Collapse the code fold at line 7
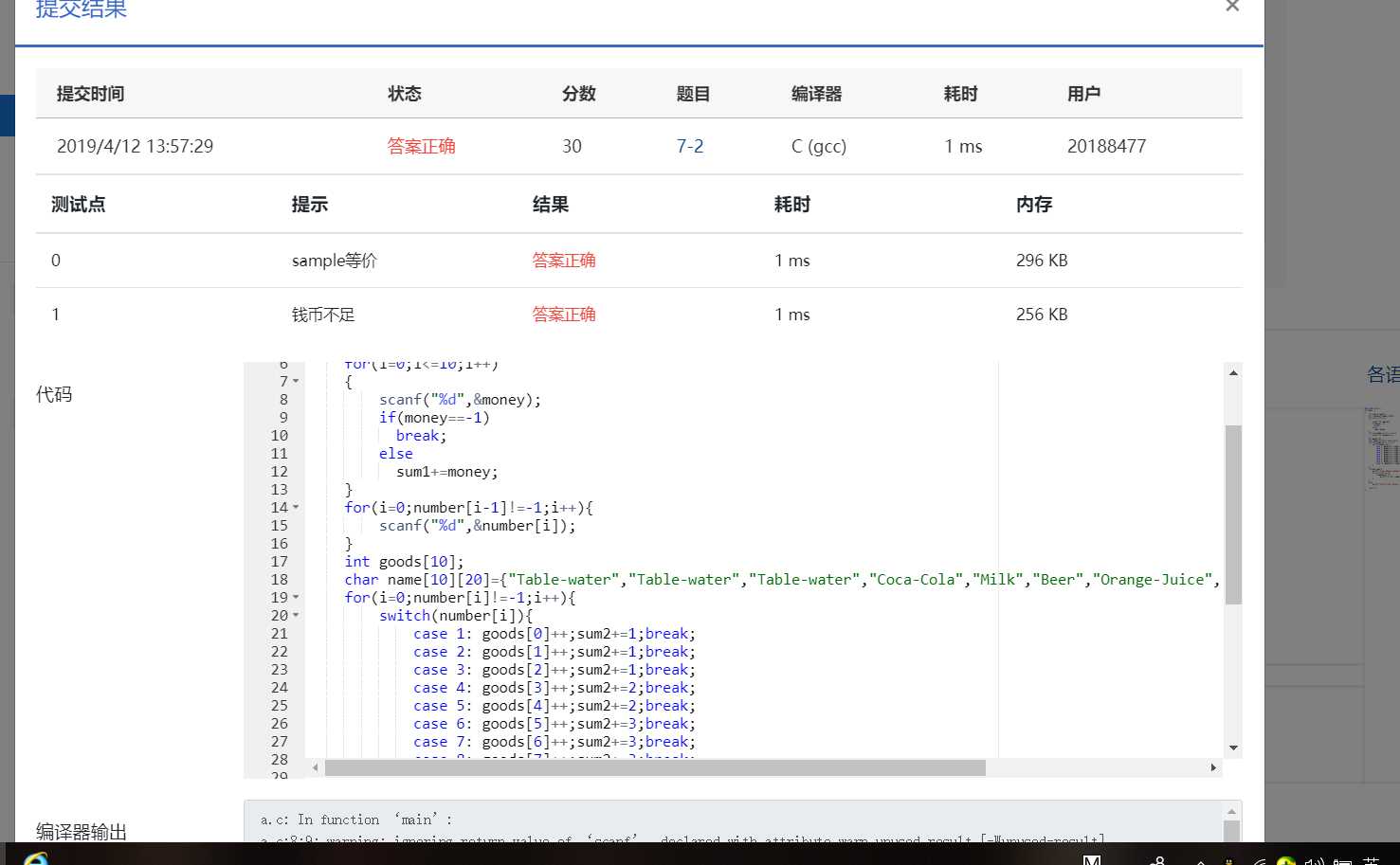The height and width of the screenshot is (865, 1400). click(296, 381)
